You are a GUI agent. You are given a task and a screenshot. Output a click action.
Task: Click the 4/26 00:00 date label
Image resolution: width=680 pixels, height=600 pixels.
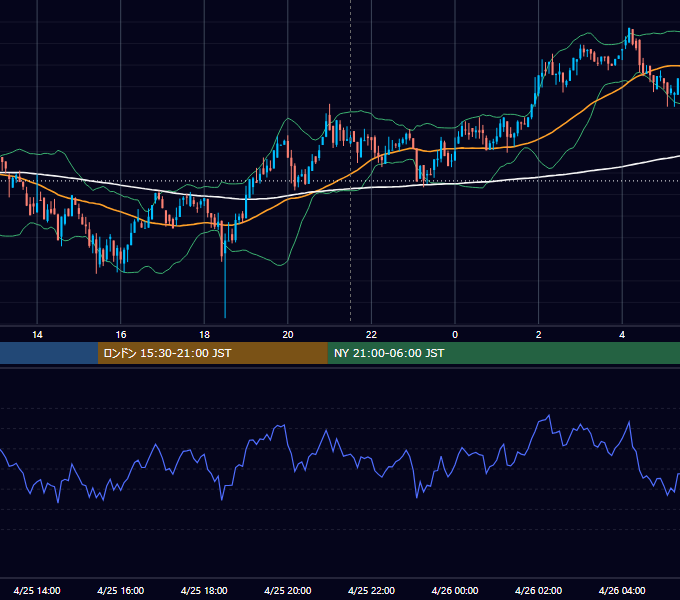coord(455,590)
